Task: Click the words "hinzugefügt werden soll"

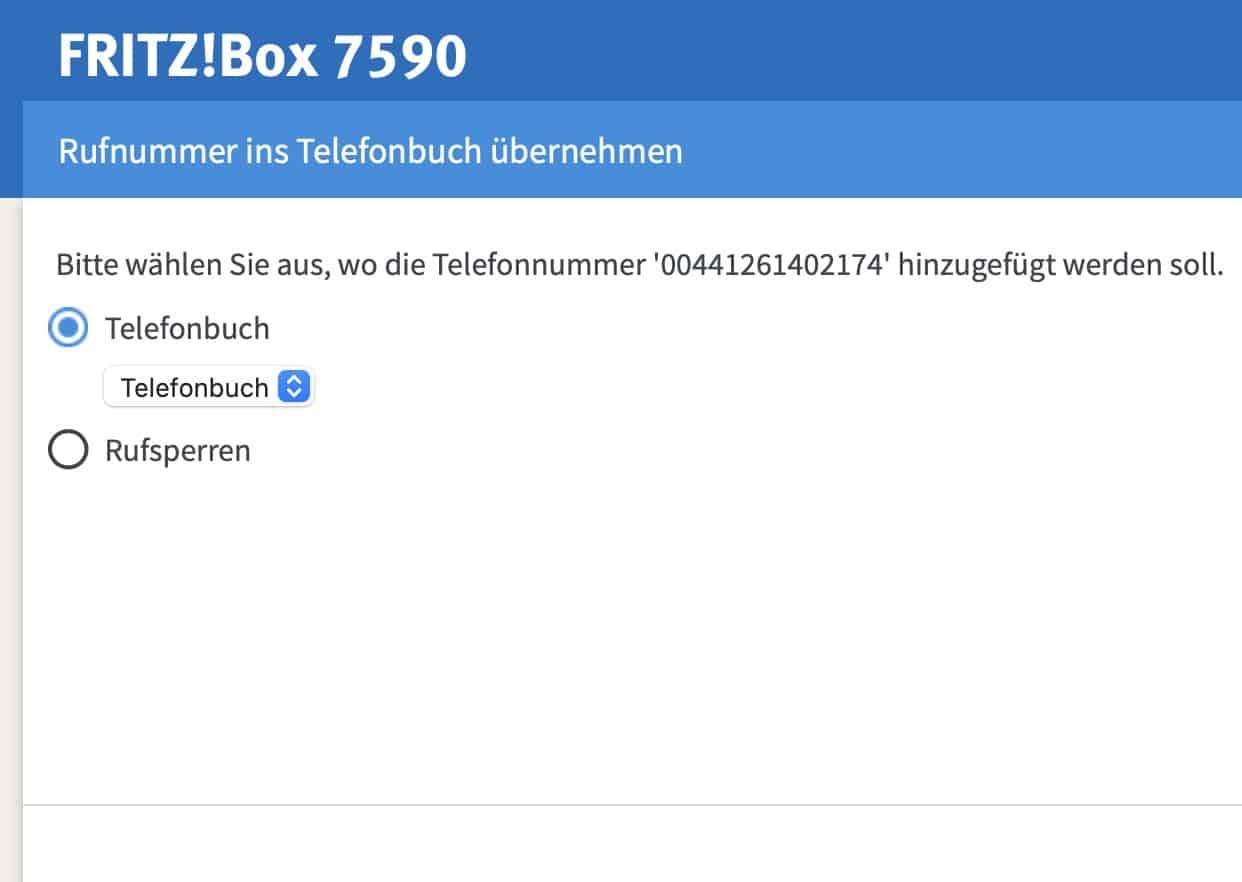Action: point(1062,267)
